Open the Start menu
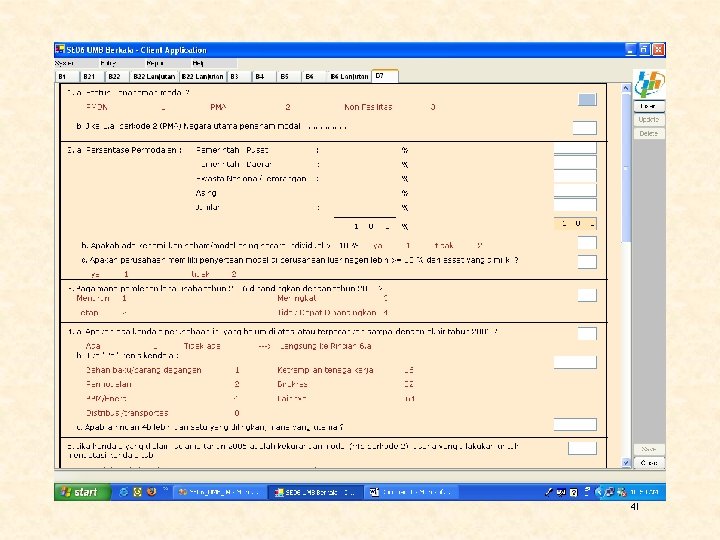 pyautogui.click(x=82, y=492)
